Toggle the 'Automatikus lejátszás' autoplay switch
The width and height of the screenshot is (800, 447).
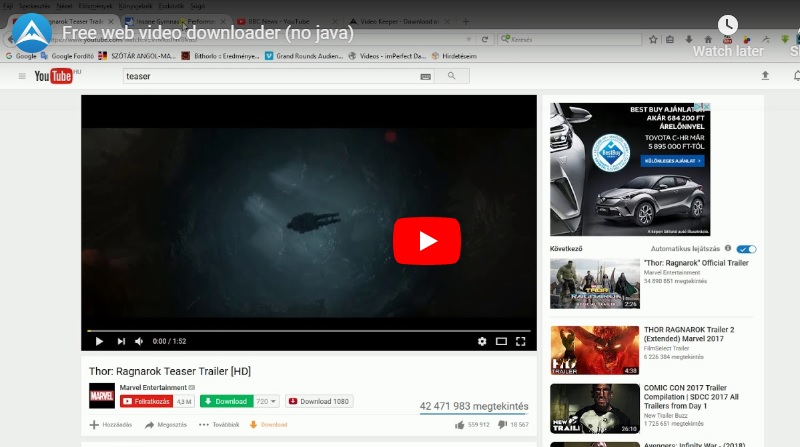point(746,249)
